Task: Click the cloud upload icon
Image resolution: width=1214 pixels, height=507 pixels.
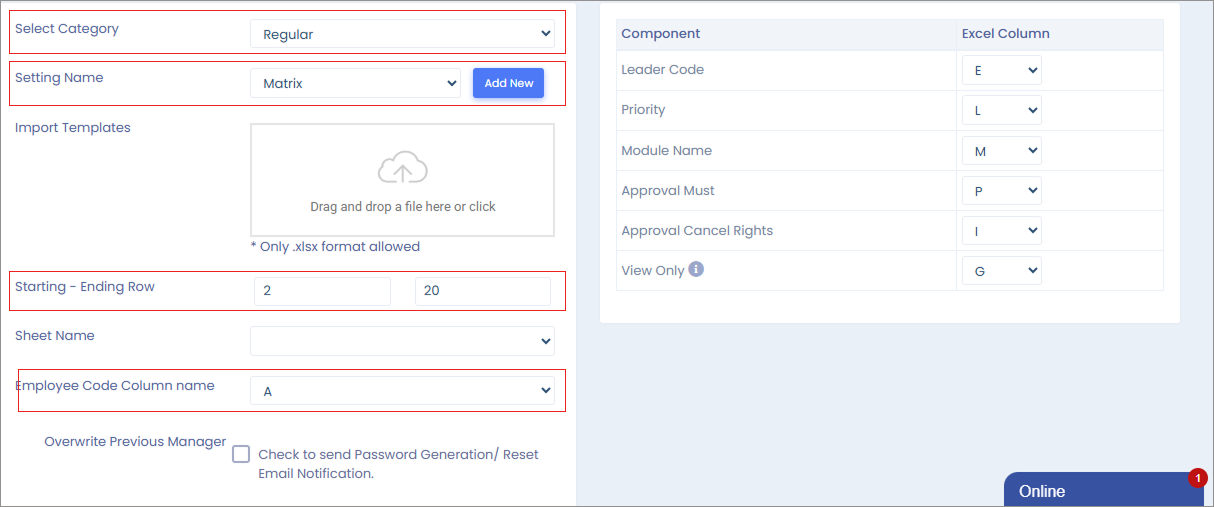Action: coord(402,168)
